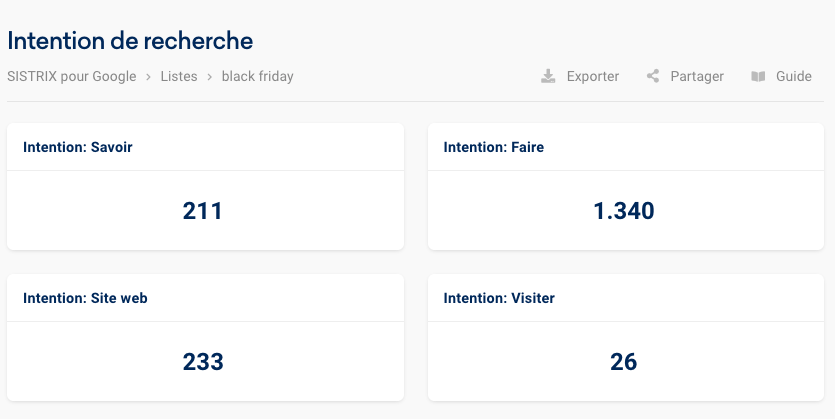Image resolution: width=835 pixels, height=419 pixels.
Task: Click the breadcrumb arrow before black friday
Action: (x=210, y=76)
